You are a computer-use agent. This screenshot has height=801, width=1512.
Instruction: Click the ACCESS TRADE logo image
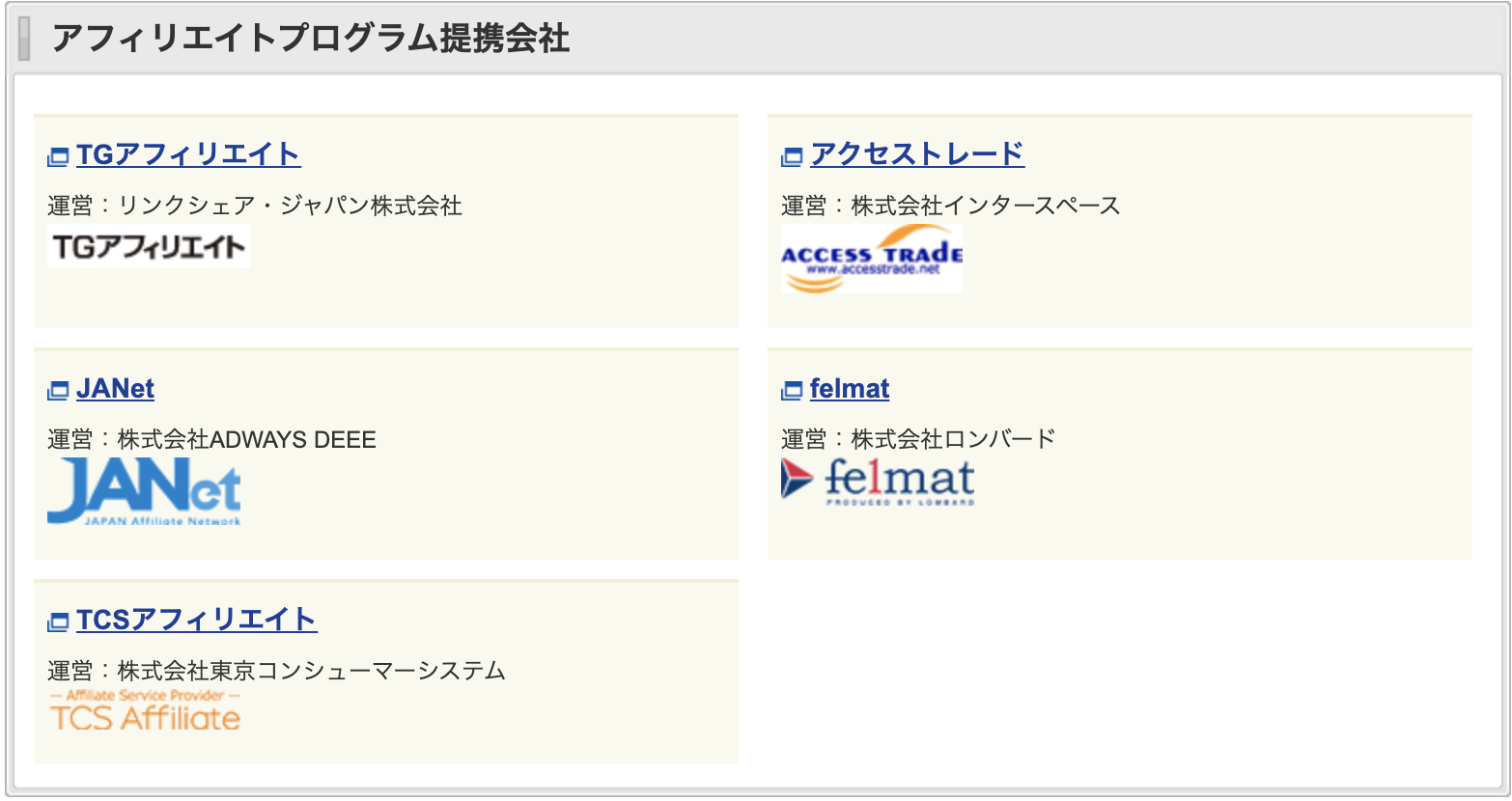point(871,258)
